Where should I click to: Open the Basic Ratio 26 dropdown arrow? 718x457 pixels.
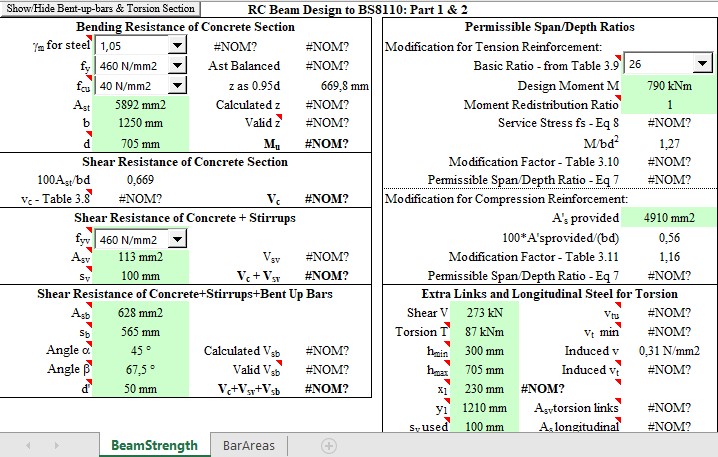(x=702, y=64)
